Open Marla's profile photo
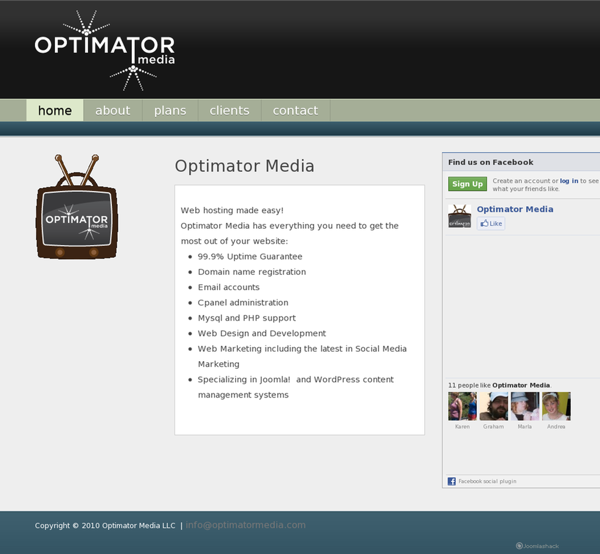The width and height of the screenshot is (600, 554). tap(525, 406)
